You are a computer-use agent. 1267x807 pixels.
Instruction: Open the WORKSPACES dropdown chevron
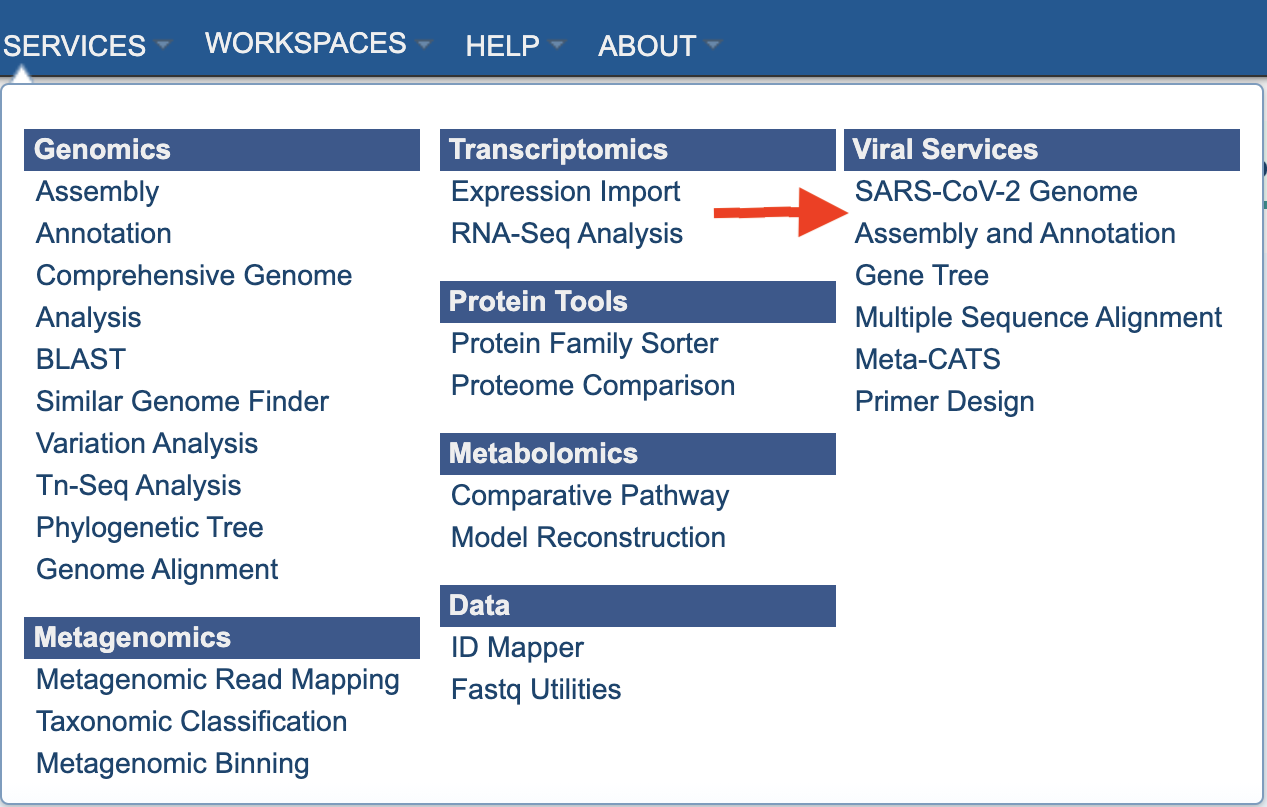coord(424,43)
